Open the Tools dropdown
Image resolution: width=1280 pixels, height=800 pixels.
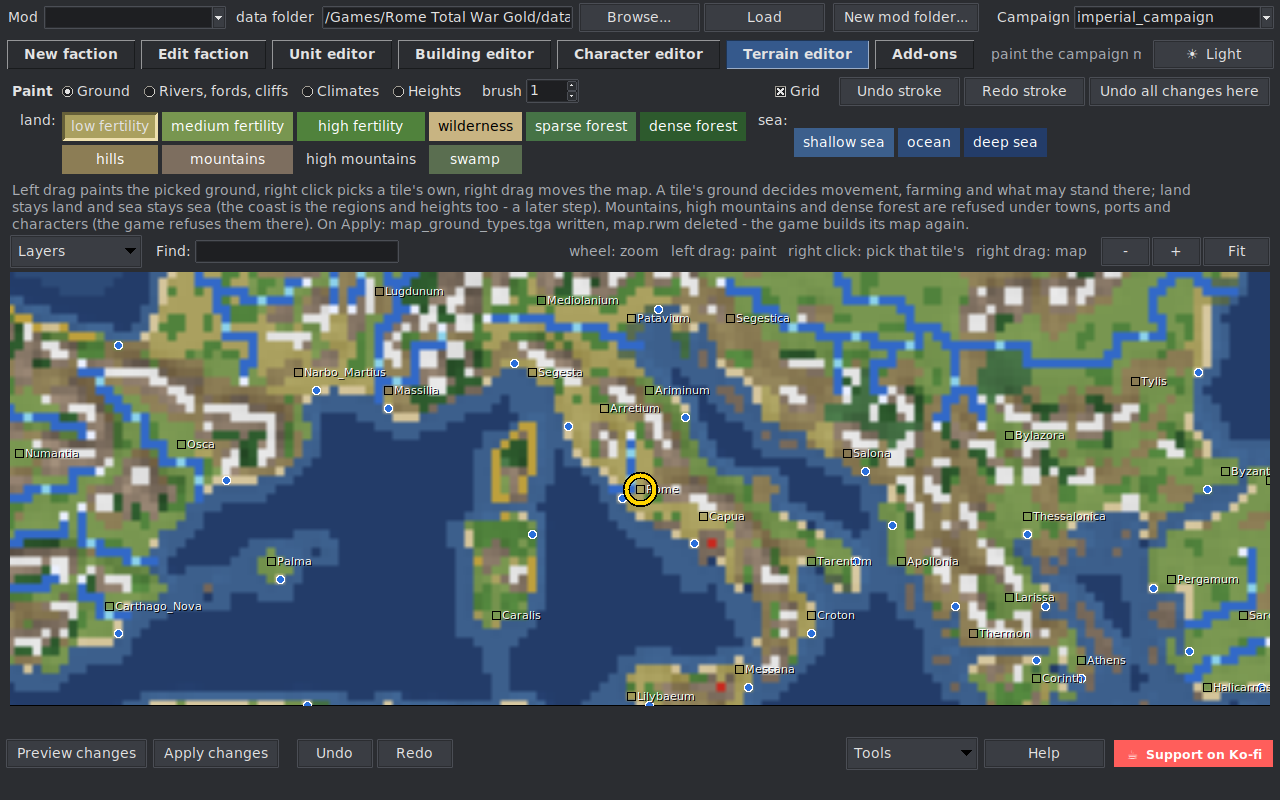coord(911,753)
